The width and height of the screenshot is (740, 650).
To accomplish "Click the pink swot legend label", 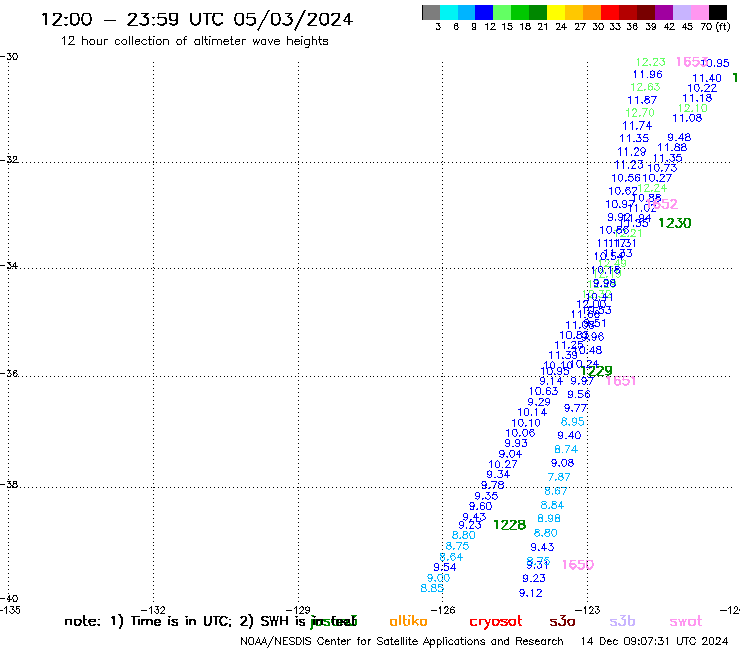I will 686,621.
